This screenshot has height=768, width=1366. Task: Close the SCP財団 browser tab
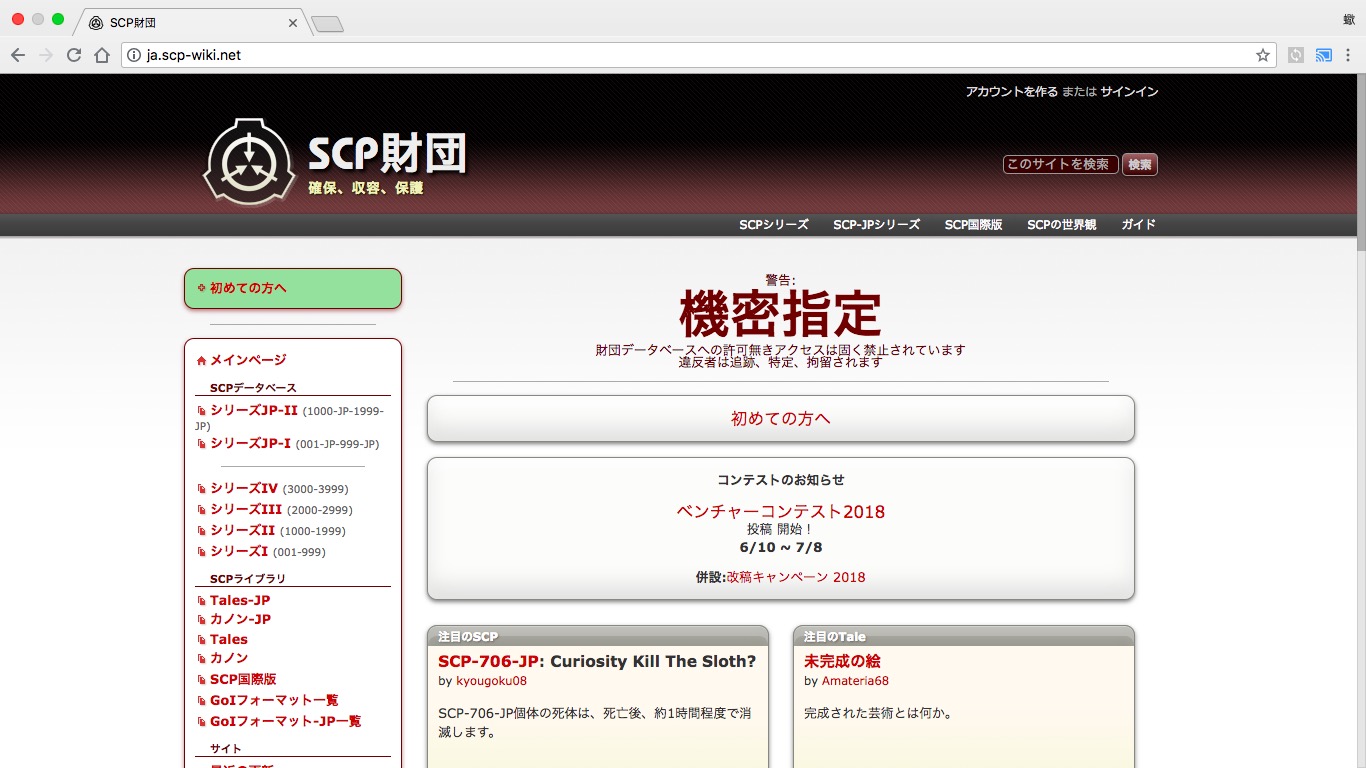pos(293,22)
